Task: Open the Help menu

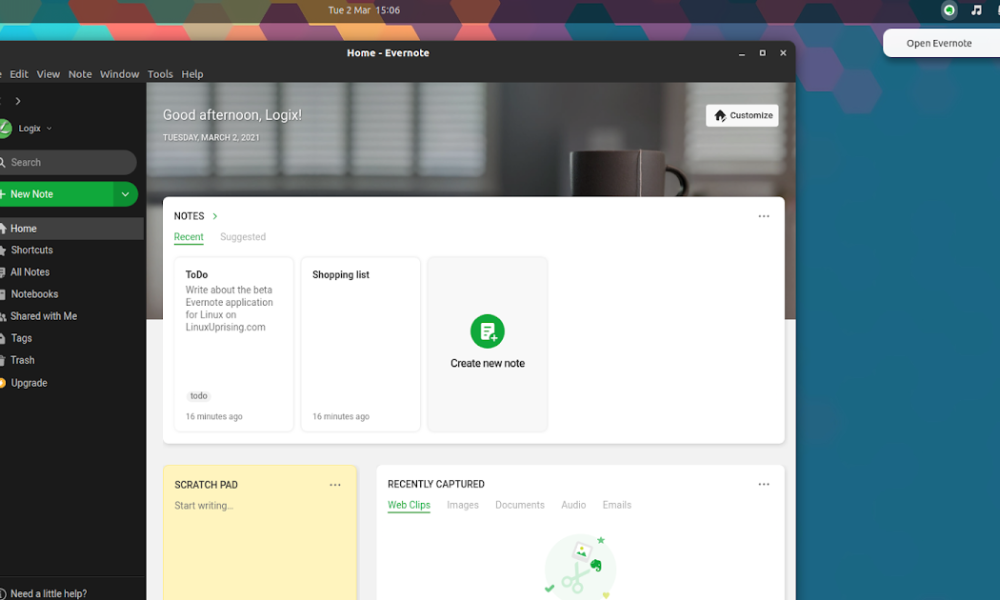Action: (192, 74)
